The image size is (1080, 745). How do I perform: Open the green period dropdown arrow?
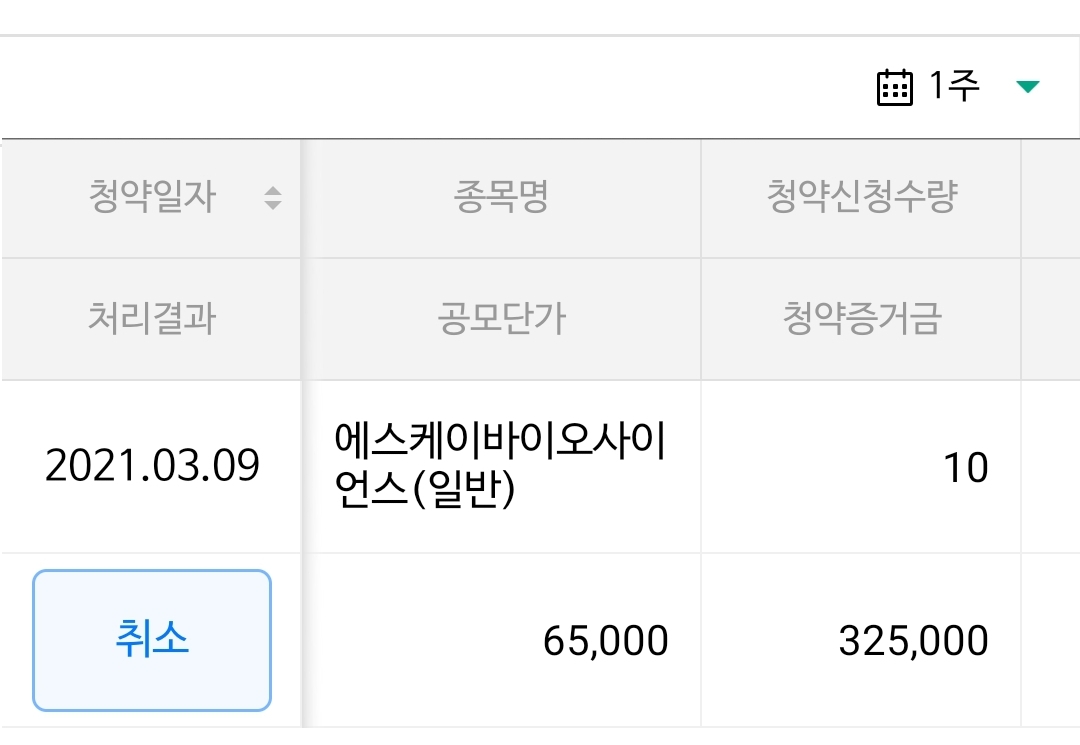coord(1027,88)
